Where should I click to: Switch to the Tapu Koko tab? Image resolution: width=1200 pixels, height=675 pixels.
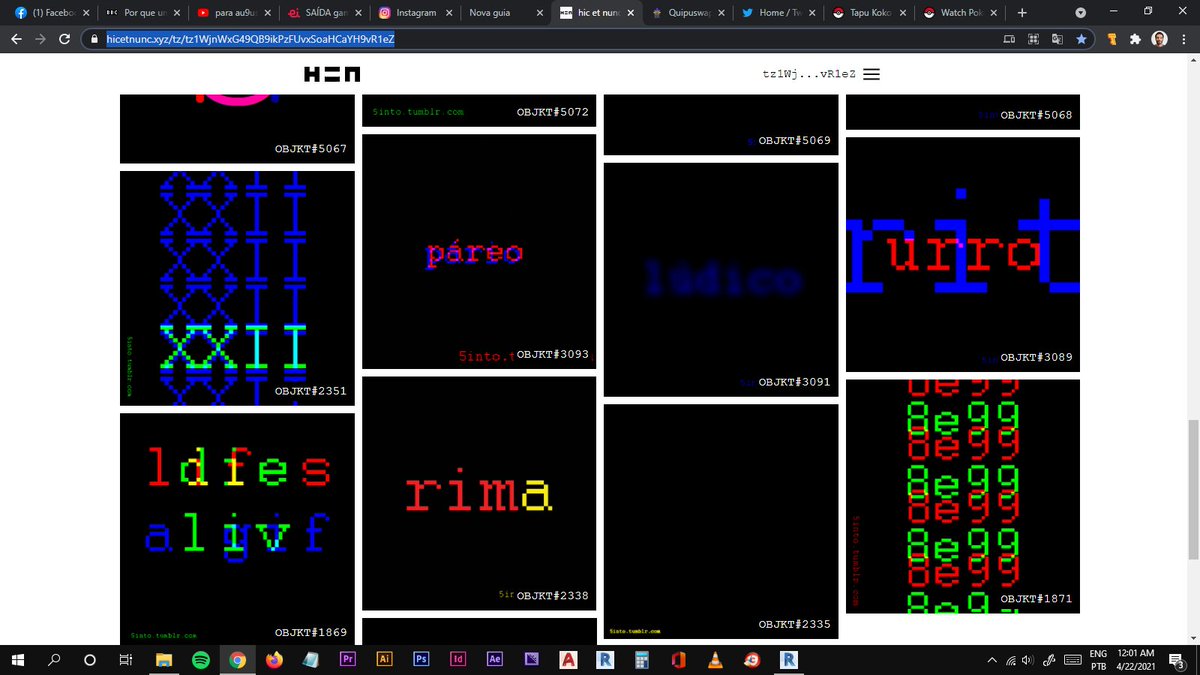868,13
